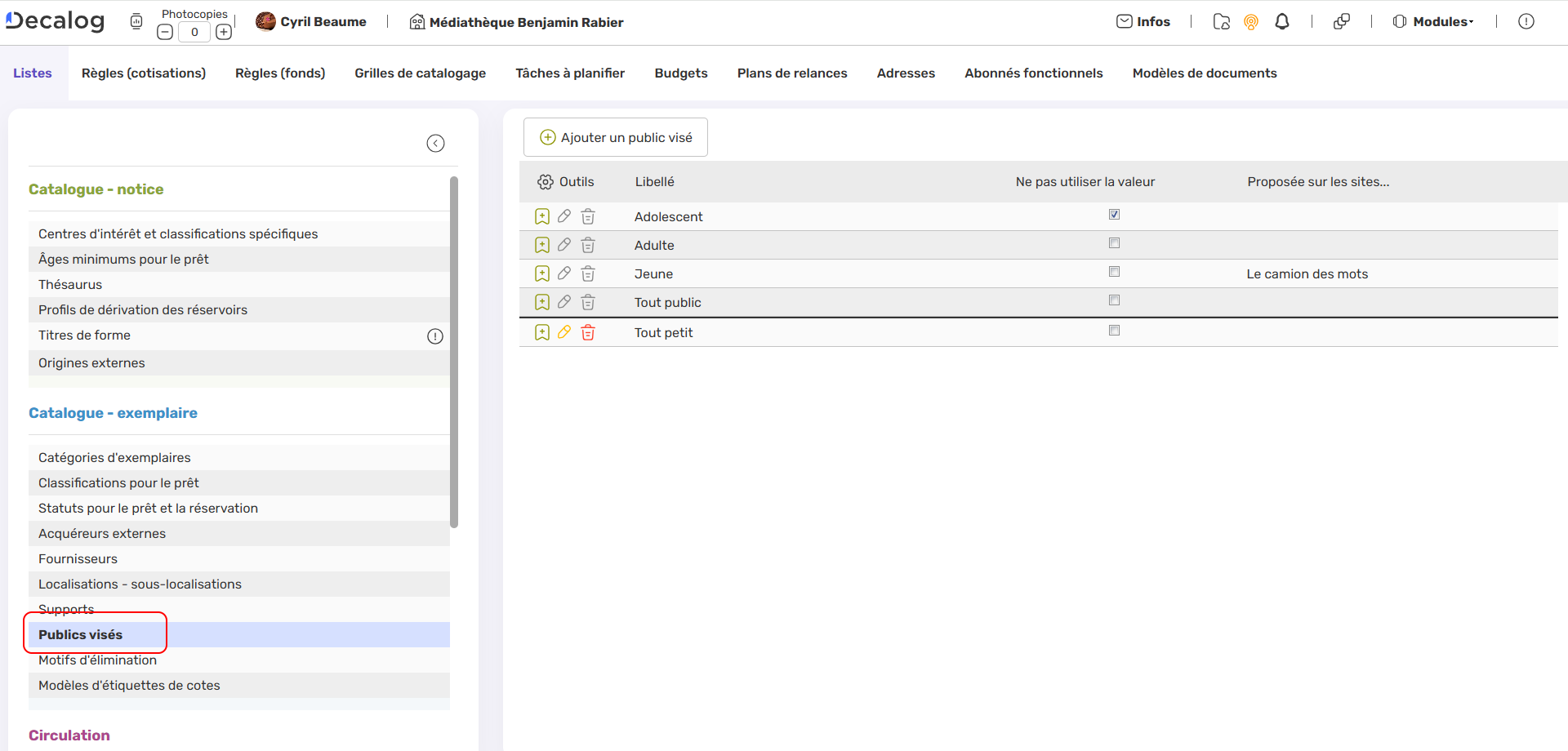Open notifications via the bell icon
This screenshot has height=751, width=1568.
[x=1281, y=21]
